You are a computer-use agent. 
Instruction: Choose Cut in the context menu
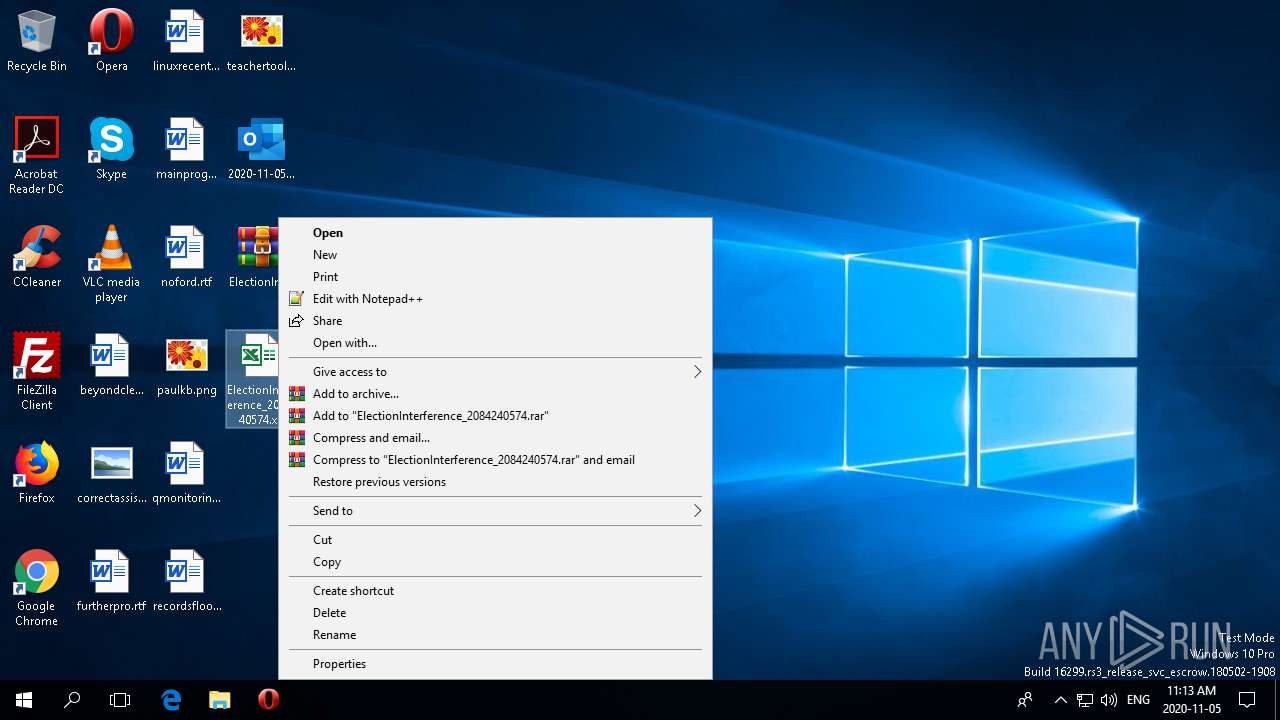click(495, 540)
